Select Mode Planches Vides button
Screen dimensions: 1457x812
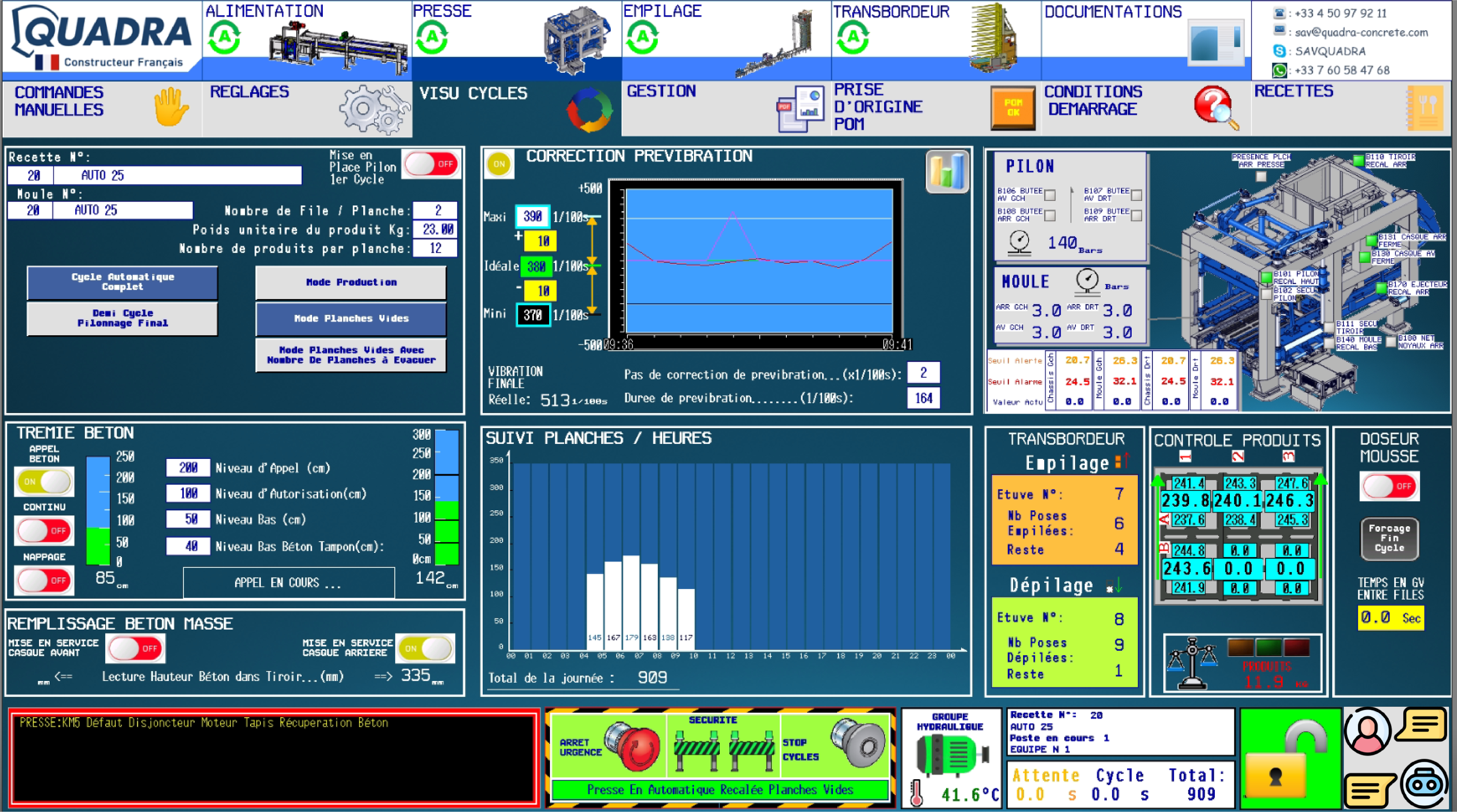tap(351, 319)
